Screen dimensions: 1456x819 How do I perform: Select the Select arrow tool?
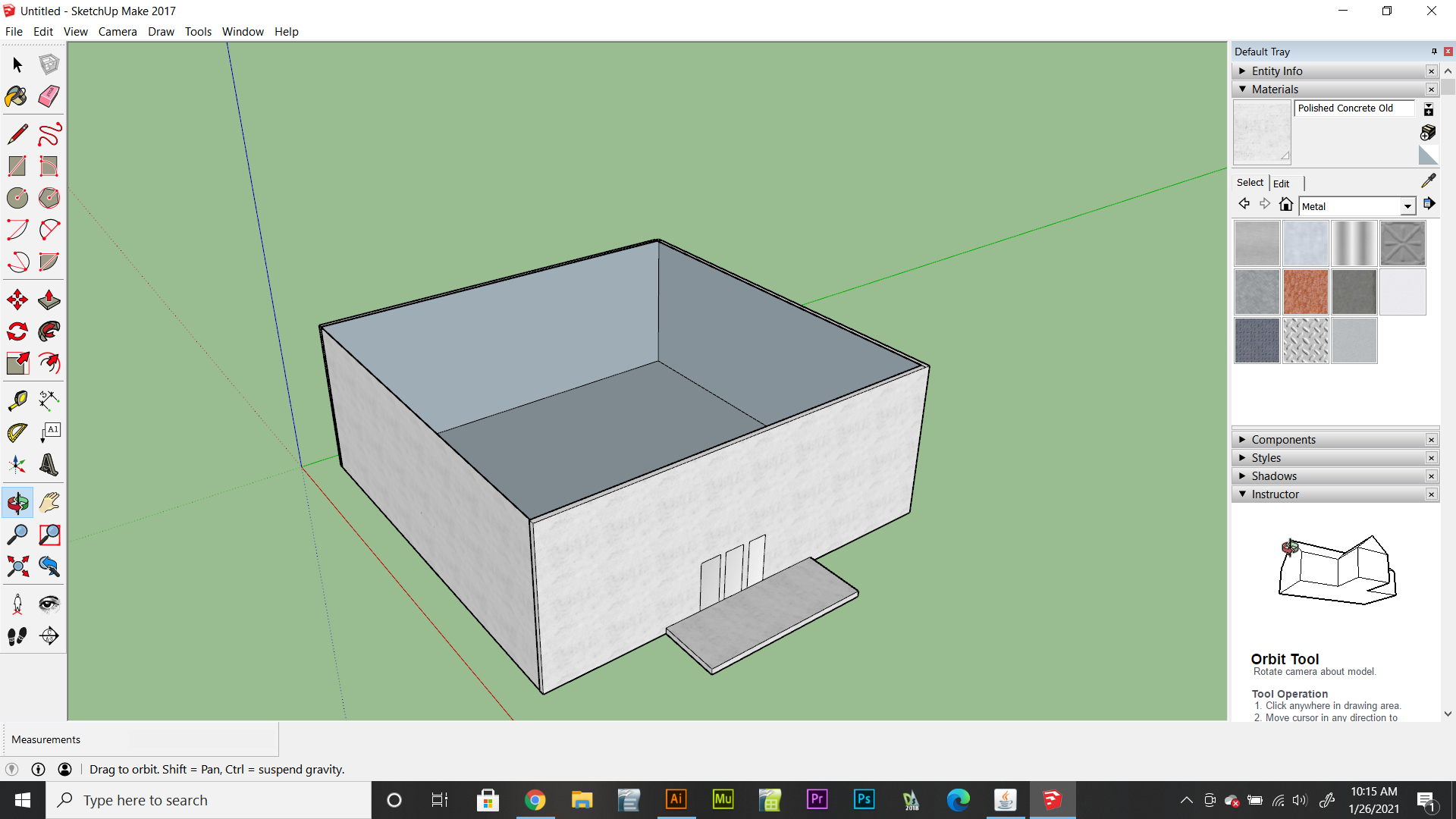coord(17,64)
